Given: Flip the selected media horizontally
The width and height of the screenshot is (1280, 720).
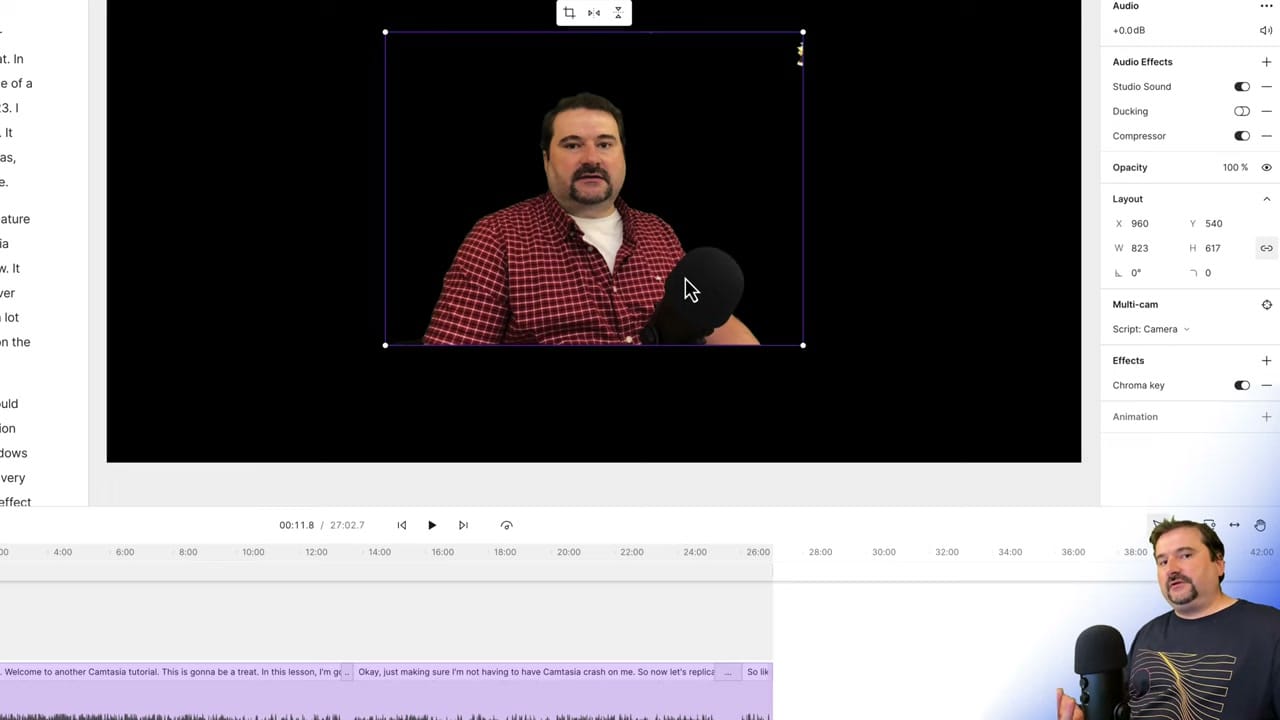Looking at the screenshot, I should 593,12.
